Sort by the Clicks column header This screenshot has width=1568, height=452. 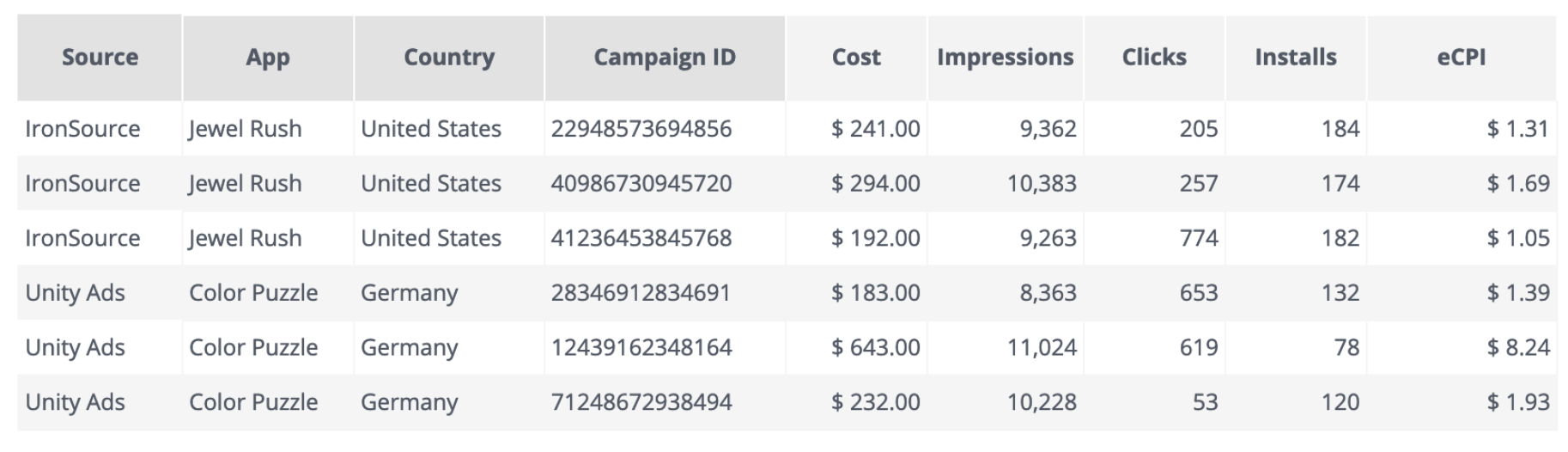pyautogui.click(x=1154, y=58)
